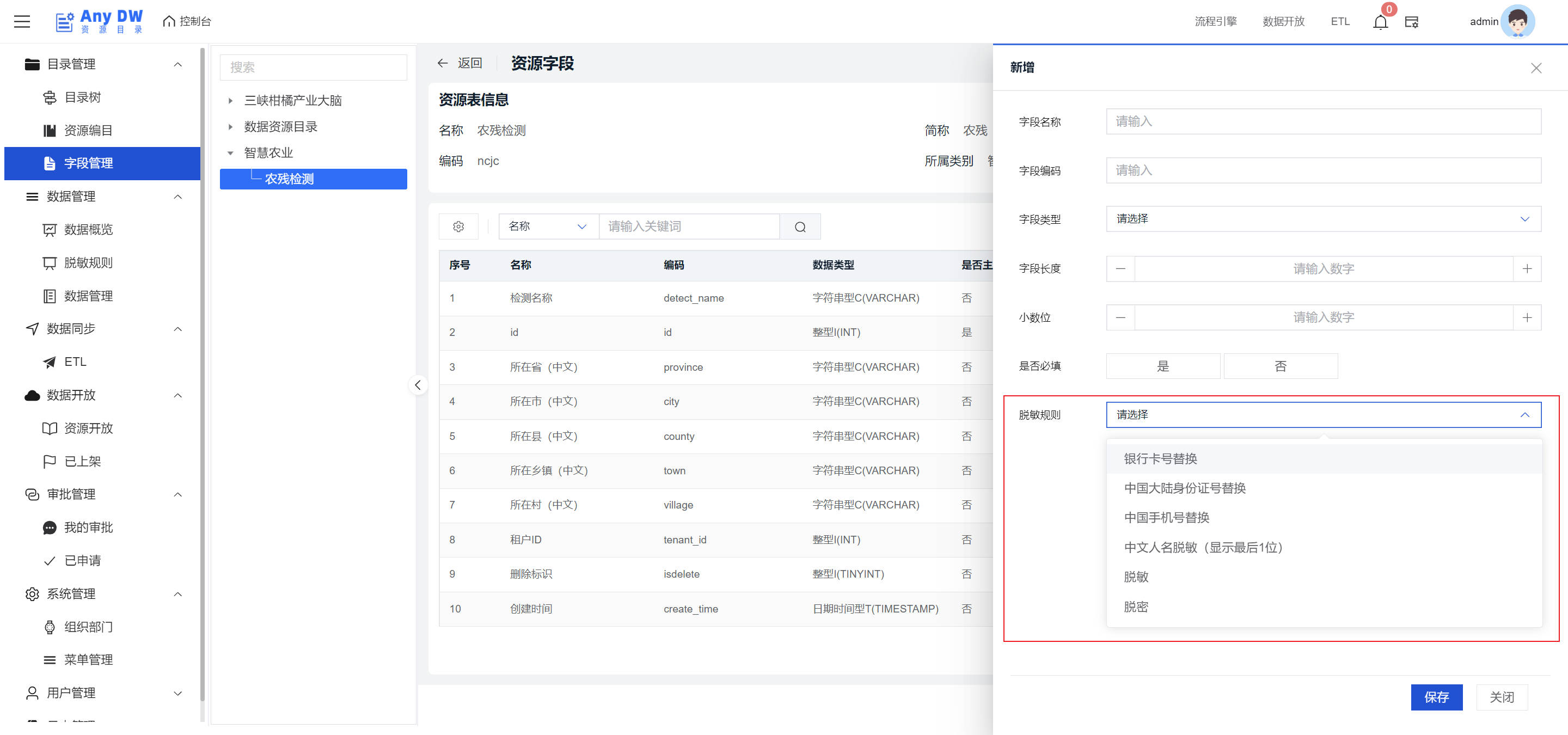Click the table settings gear icon
This screenshot has height=735, width=1568.
point(458,226)
